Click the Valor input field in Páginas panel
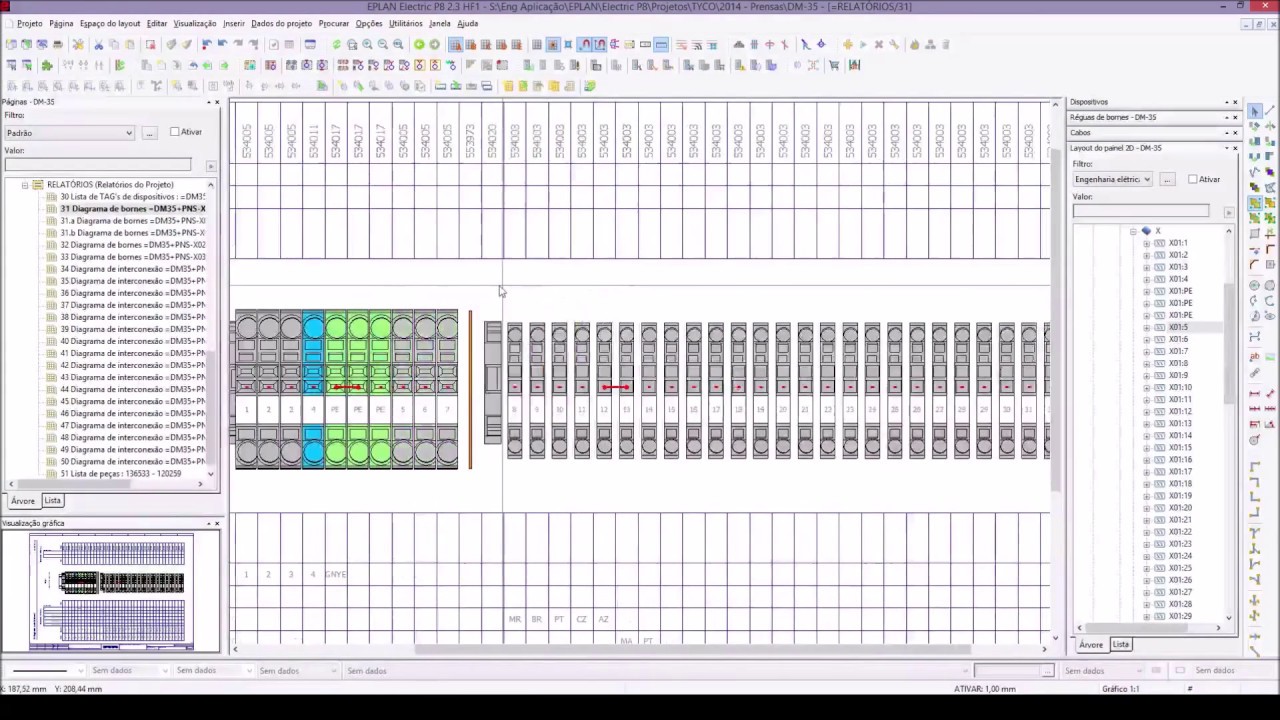 click(x=97, y=165)
